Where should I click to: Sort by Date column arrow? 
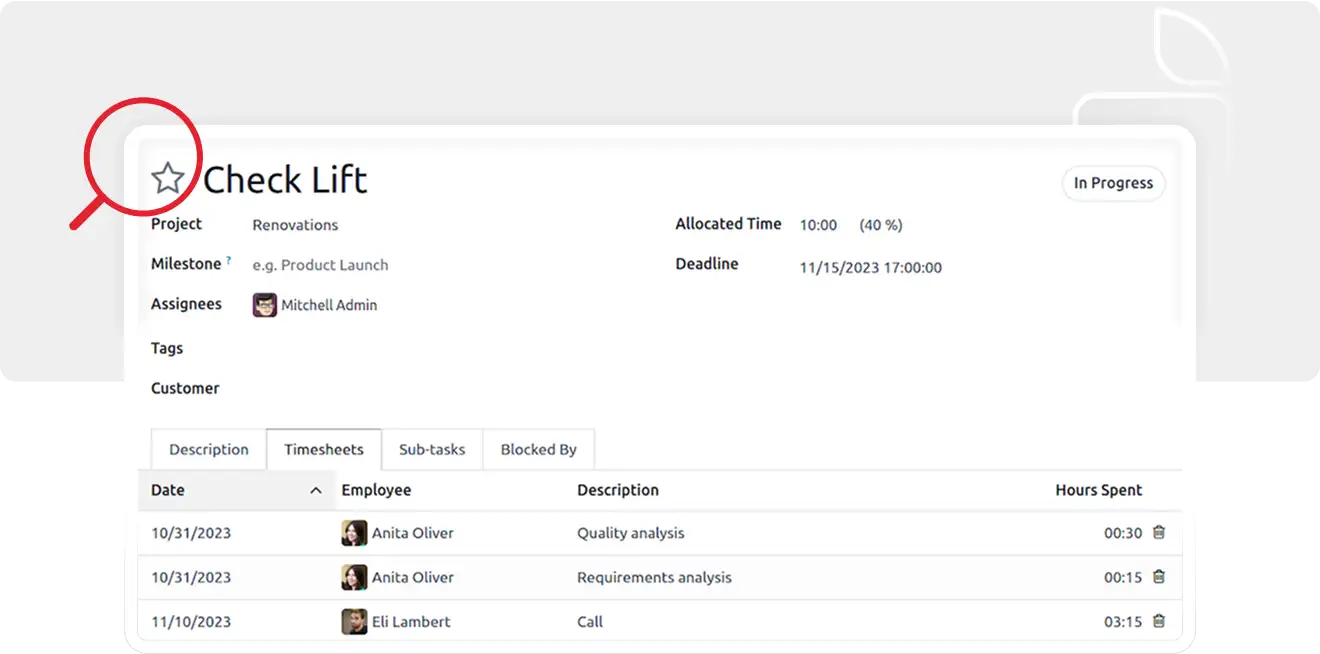coord(316,490)
